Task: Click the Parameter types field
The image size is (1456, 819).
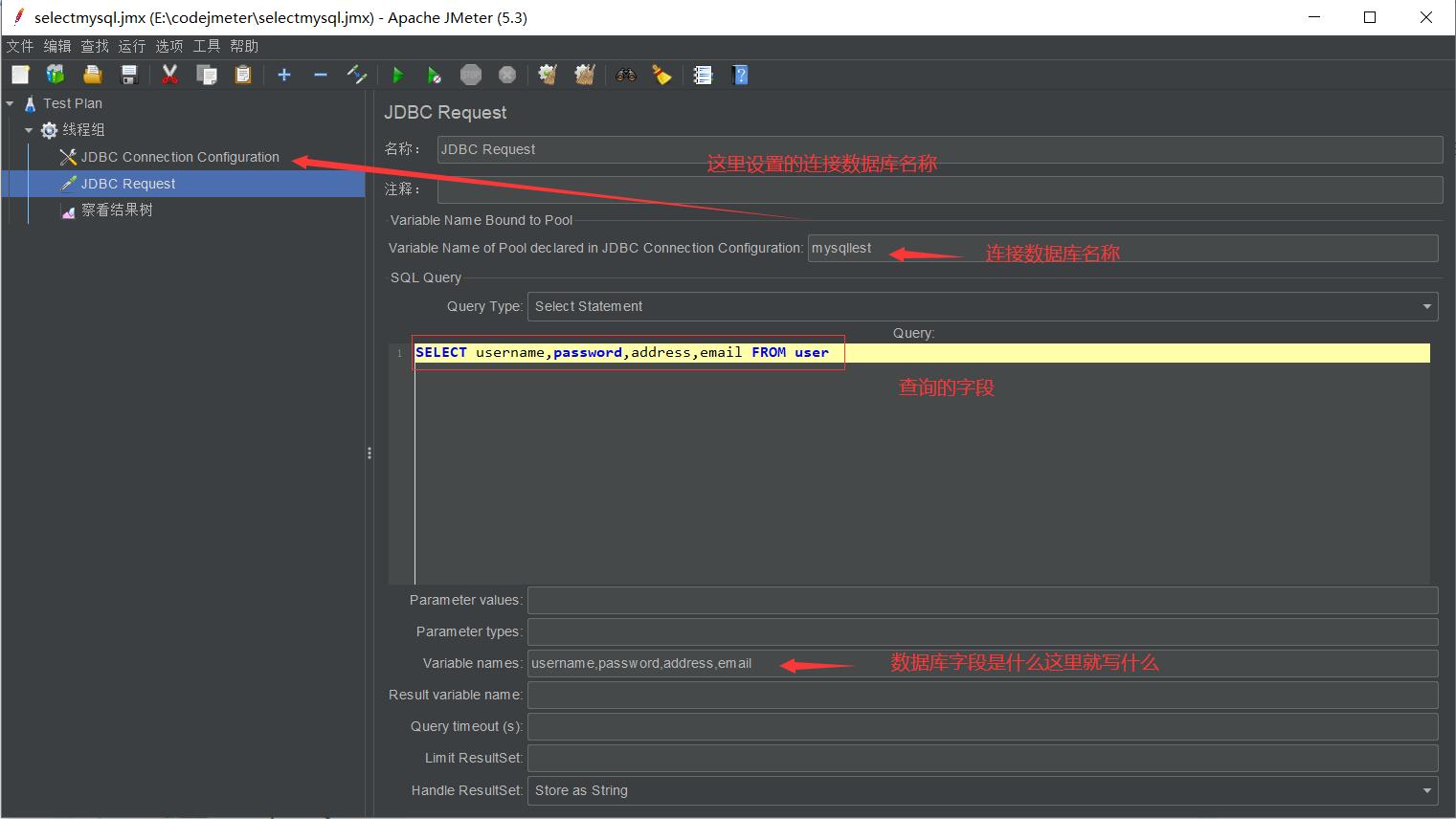Action: pos(983,631)
